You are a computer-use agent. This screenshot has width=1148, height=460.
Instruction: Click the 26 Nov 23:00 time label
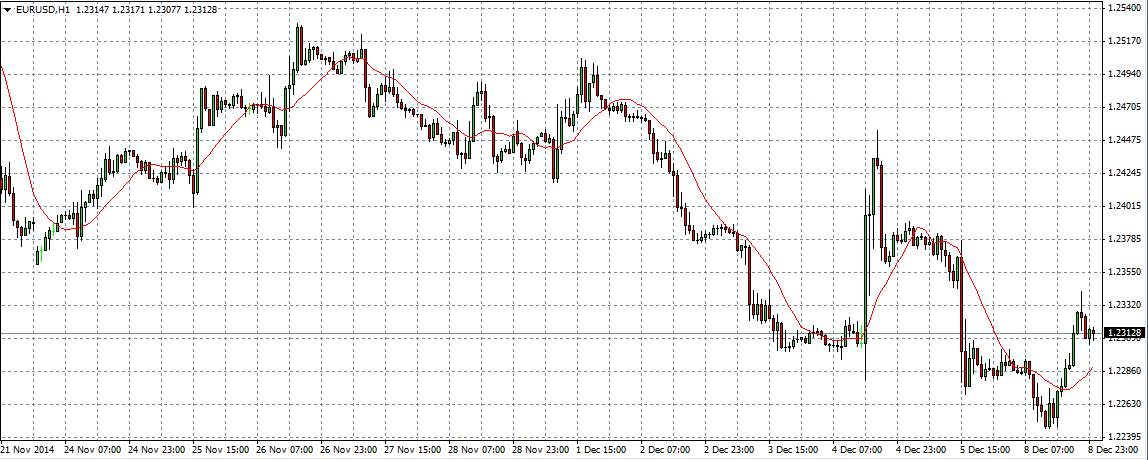click(x=346, y=448)
